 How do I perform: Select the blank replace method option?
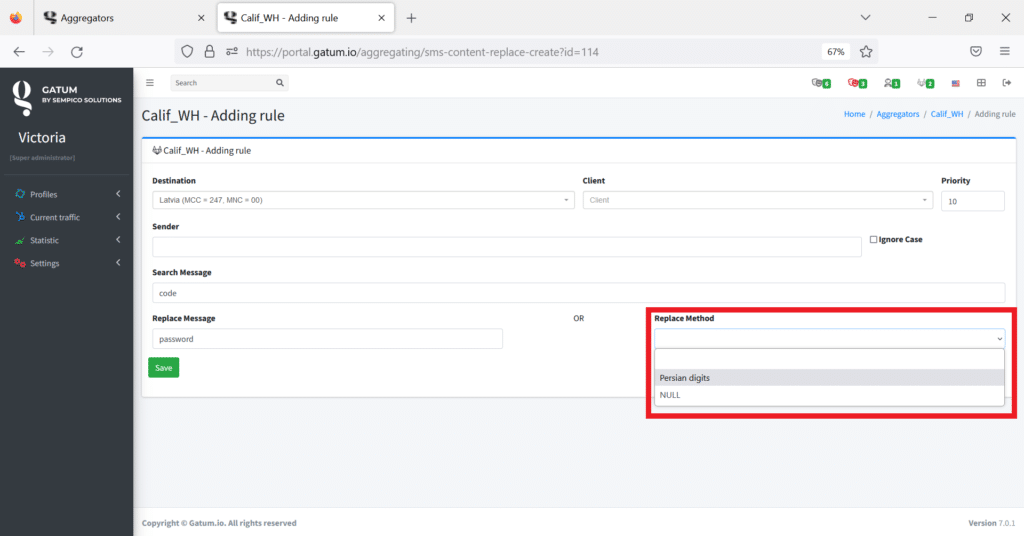pyautogui.click(x=829, y=360)
